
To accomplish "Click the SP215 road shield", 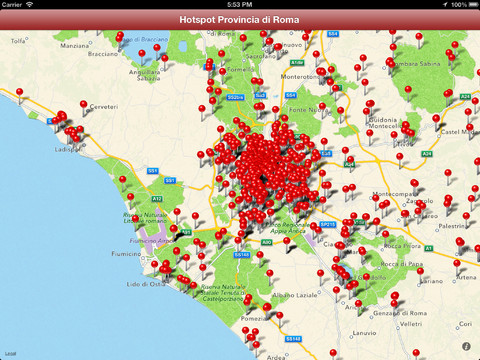I will point(327,225).
